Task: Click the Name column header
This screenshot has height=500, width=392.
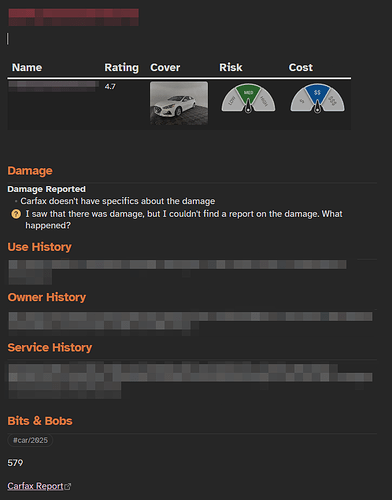Action: (x=27, y=67)
